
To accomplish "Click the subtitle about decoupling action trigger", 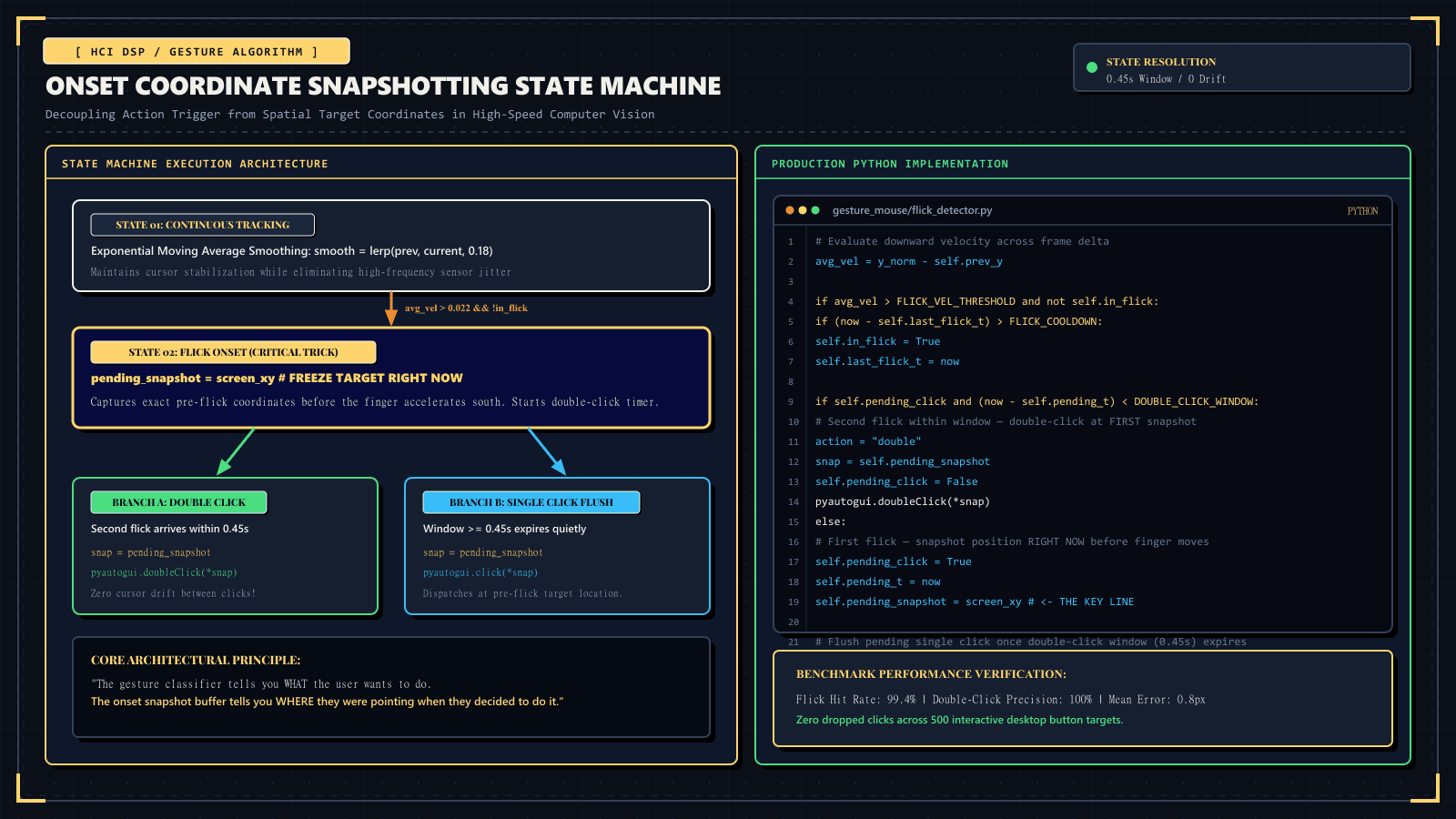I will pos(350,115).
